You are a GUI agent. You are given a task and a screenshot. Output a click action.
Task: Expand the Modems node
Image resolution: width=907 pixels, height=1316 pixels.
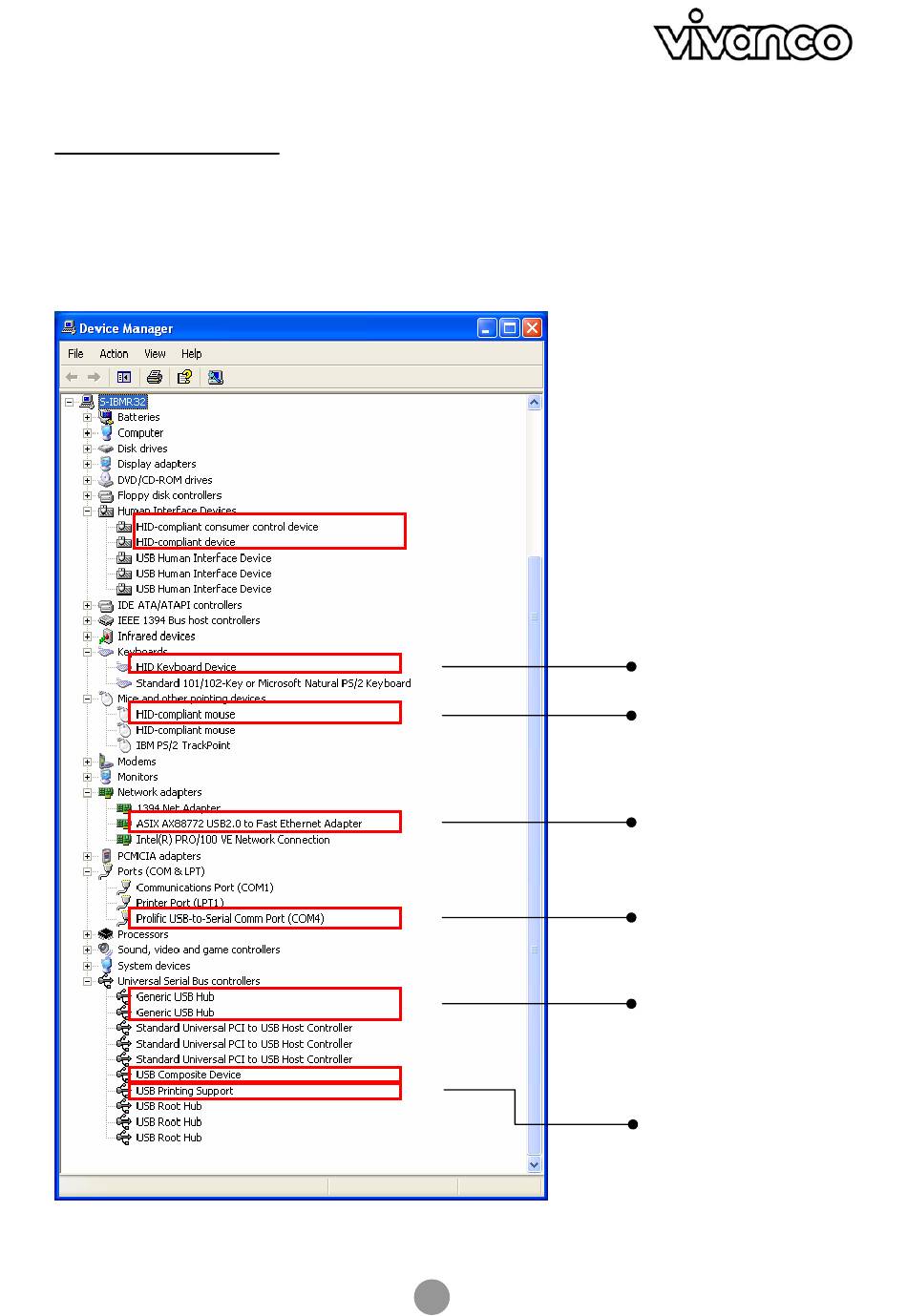[87, 762]
